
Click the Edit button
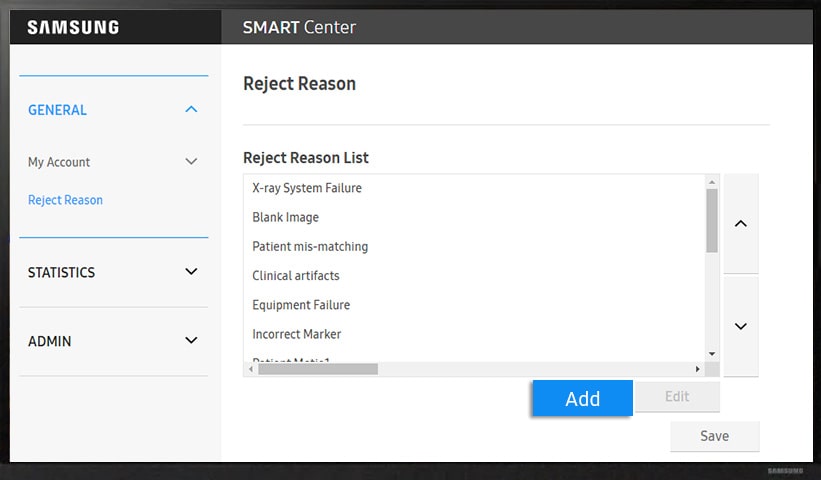(677, 397)
